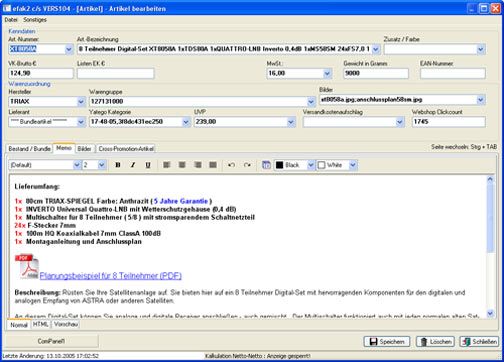Open the PDF document icon in memo
The width and height of the screenshot is (504, 362).
(x=27, y=267)
